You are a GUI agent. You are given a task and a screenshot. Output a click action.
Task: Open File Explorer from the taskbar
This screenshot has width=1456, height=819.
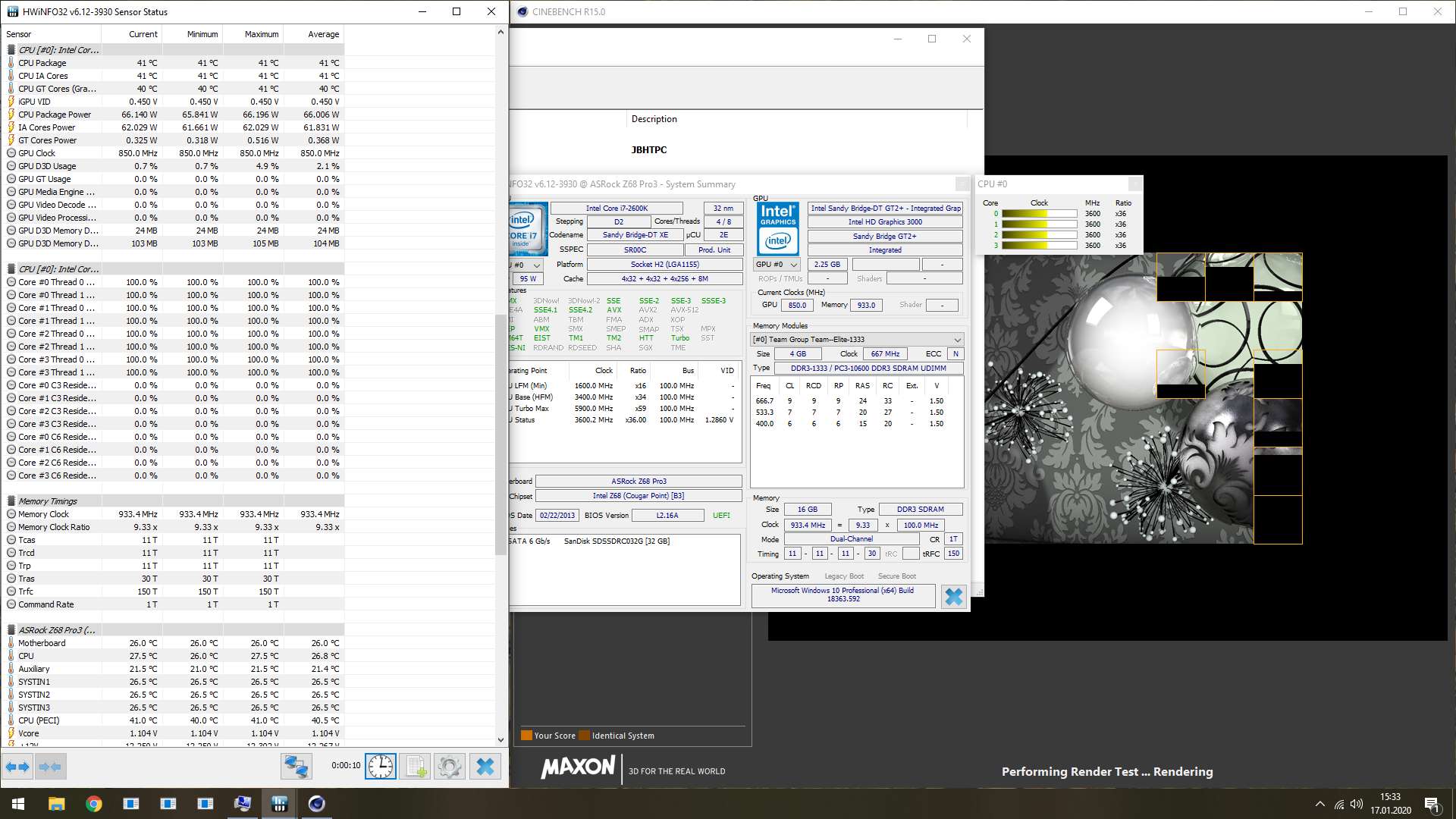pyautogui.click(x=56, y=804)
